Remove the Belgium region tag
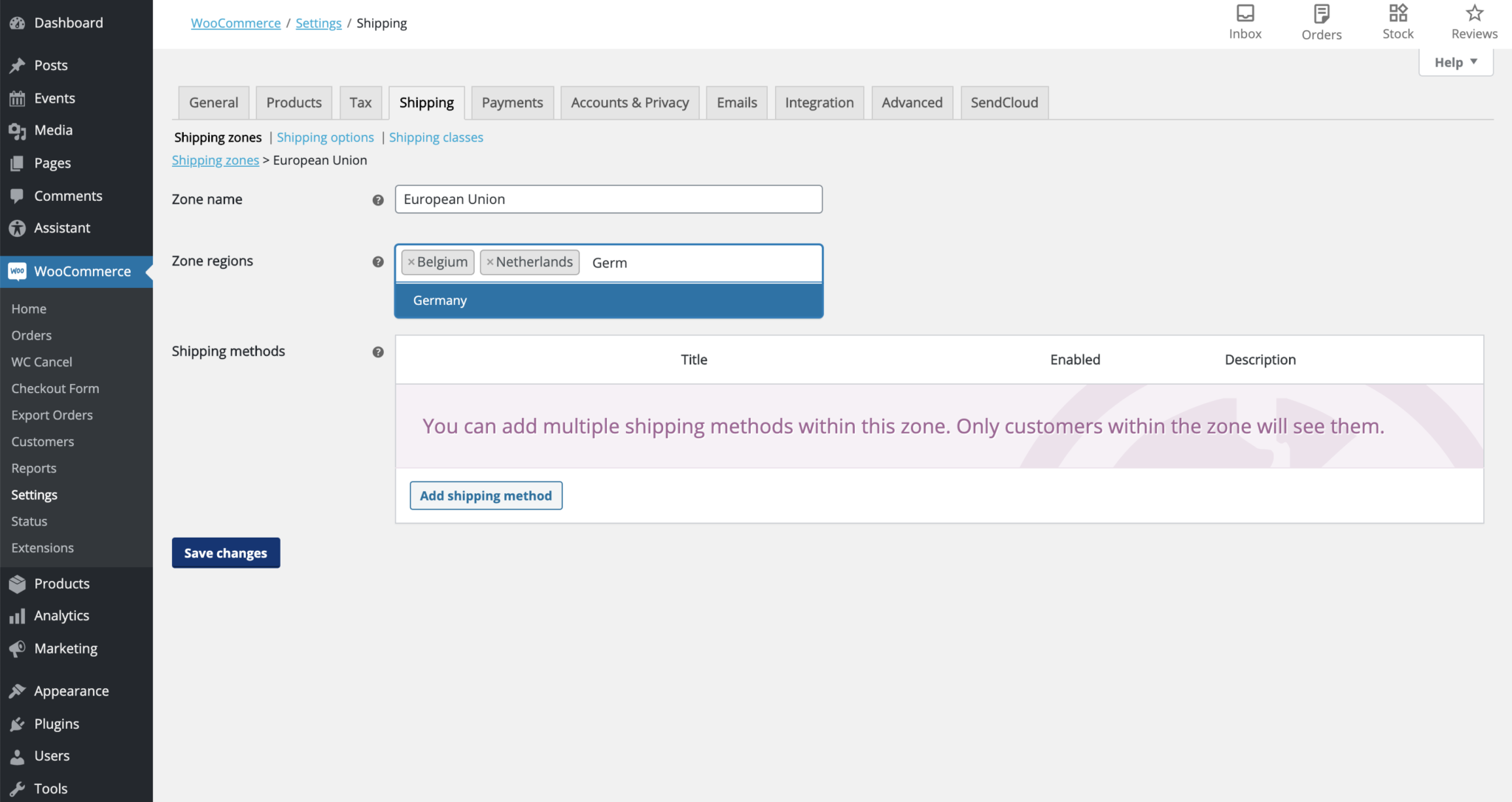 [x=411, y=261]
